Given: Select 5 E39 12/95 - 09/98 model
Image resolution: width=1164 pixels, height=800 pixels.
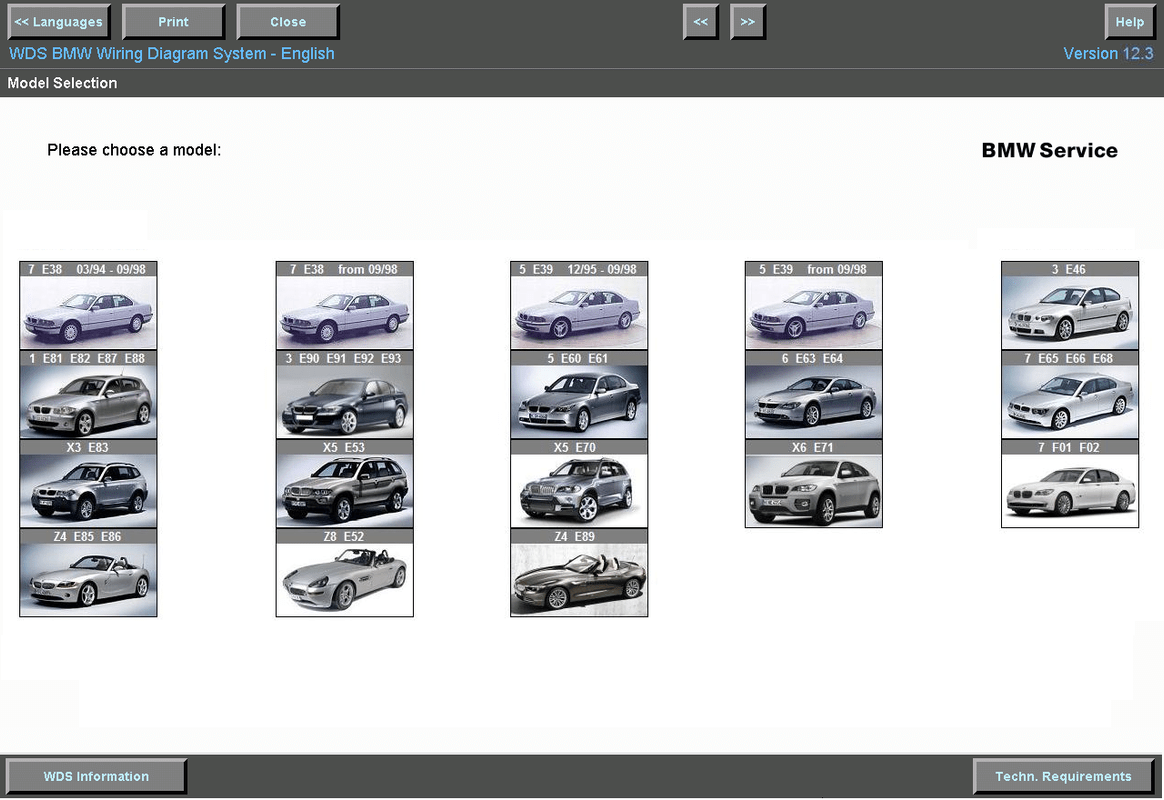Looking at the screenshot, I should point(579,305).
